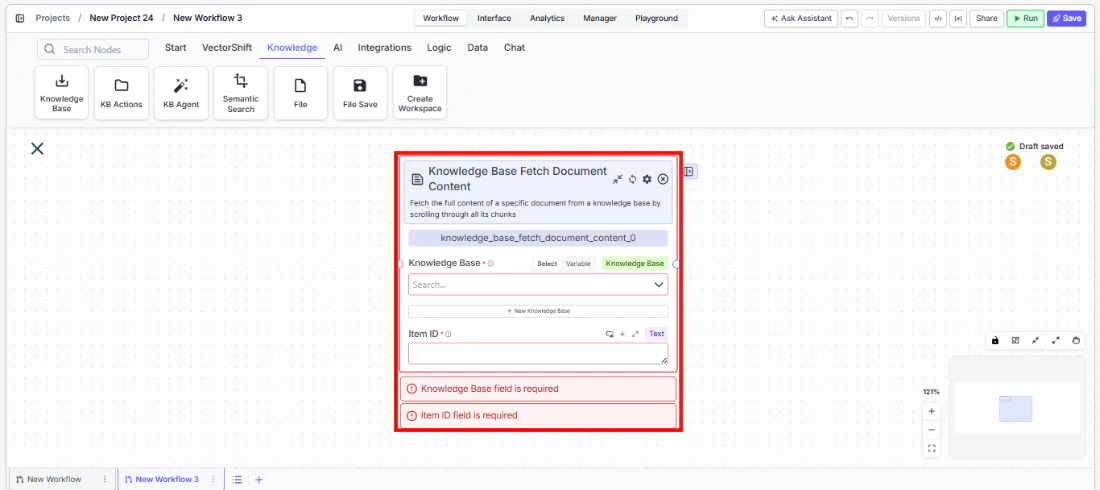This screenshot has height=490, width=1100.
Task: Click the node's refresh icon
Action: (x=632, y=179)
